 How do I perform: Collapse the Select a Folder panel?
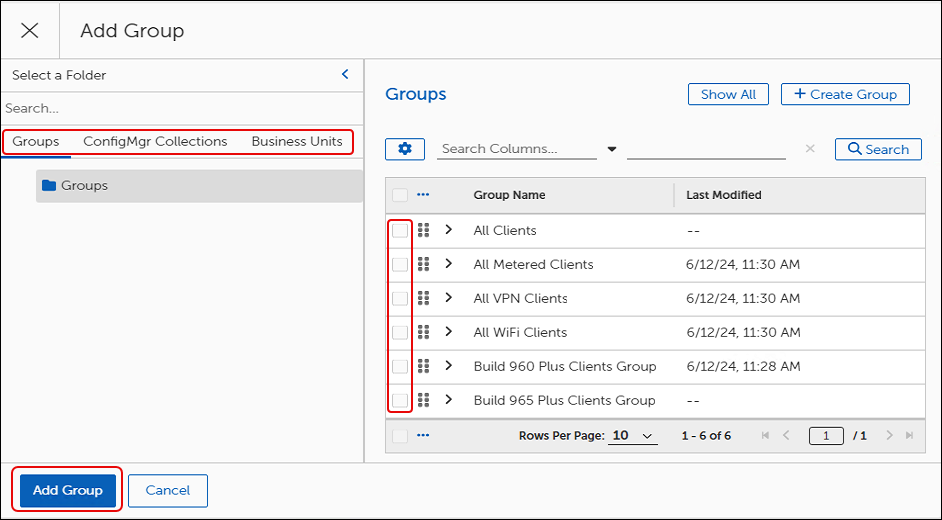345,74
